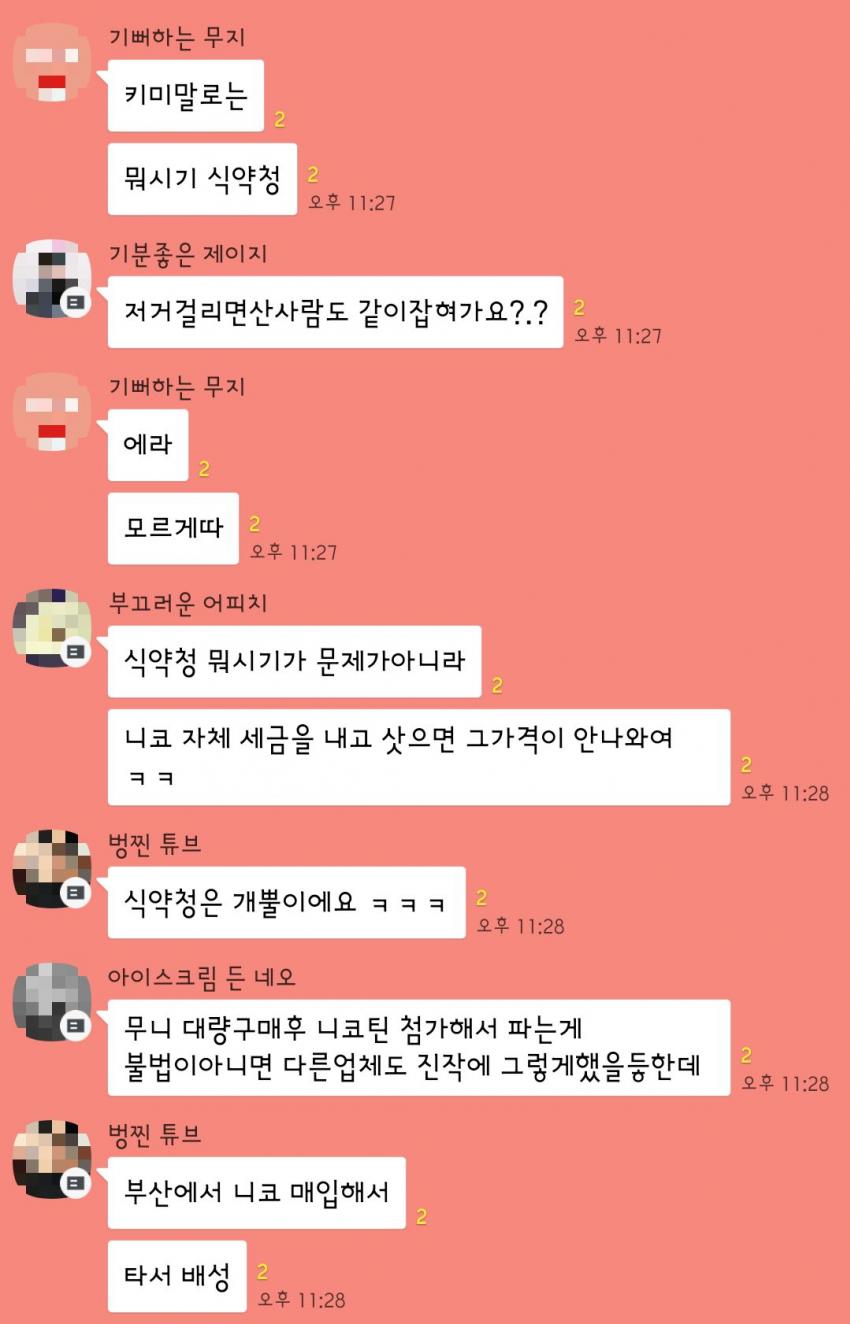Select the '식약청 뭐시기가 문제가아니라' message

click(295, 662)
